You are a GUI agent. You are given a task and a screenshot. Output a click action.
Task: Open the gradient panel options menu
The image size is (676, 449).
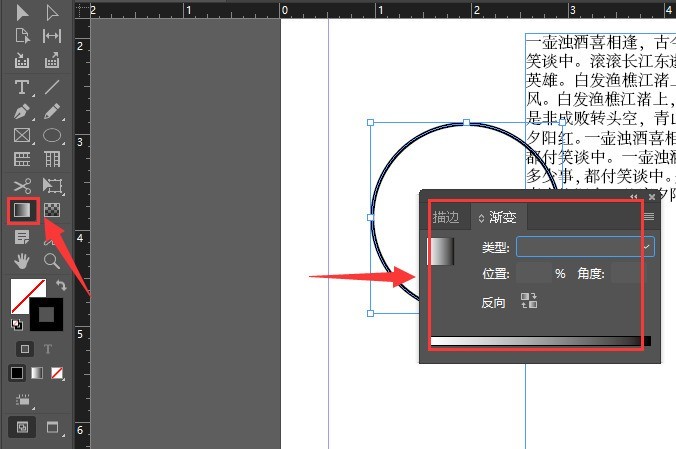(x=648, y=216)
